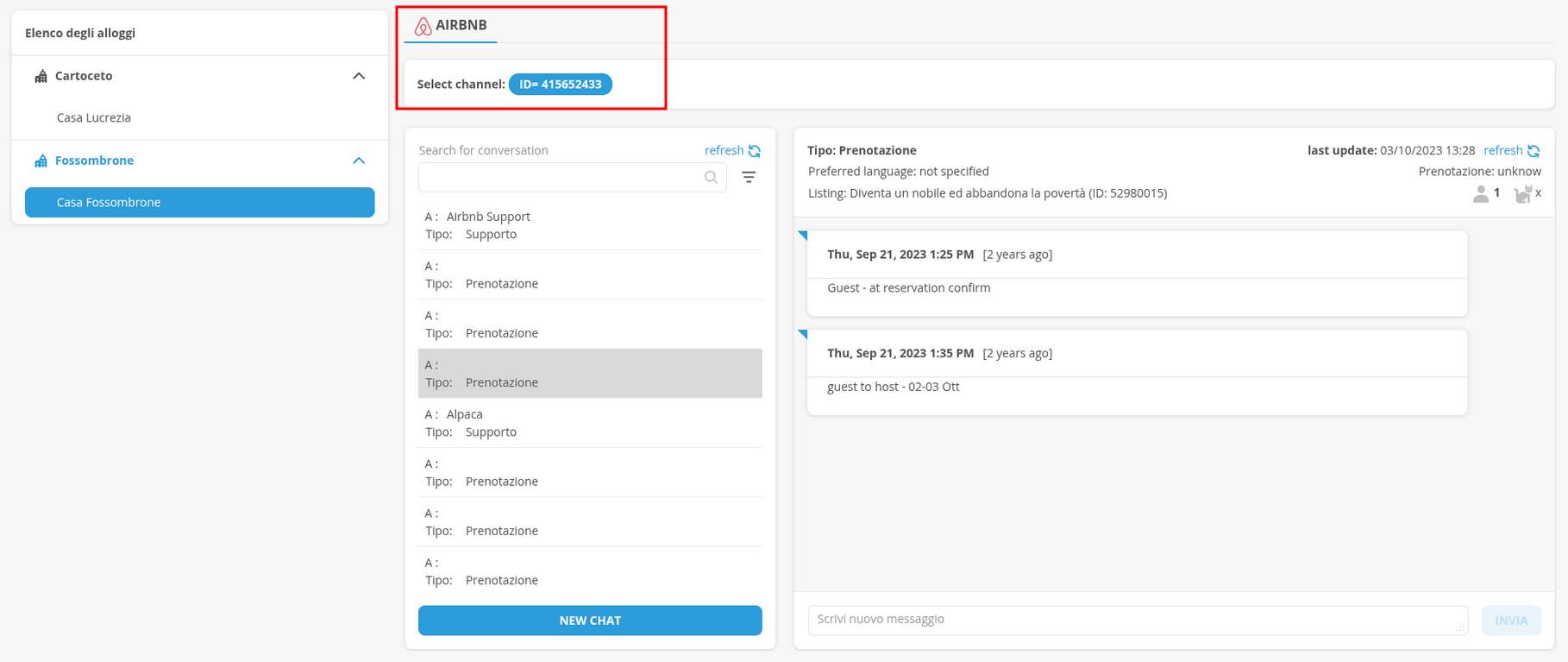Click refresh icon in conversation list
The width and height of the screenshot is (1568, 662).
click(x=755, y=151)
